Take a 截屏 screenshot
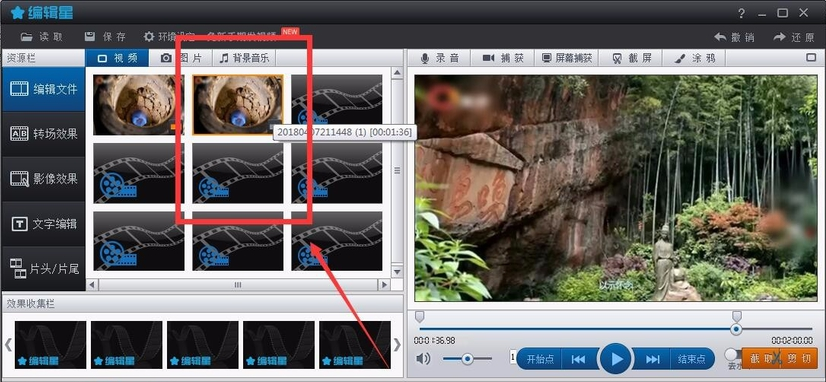826x382 pixels. click(x=631, y=58)
